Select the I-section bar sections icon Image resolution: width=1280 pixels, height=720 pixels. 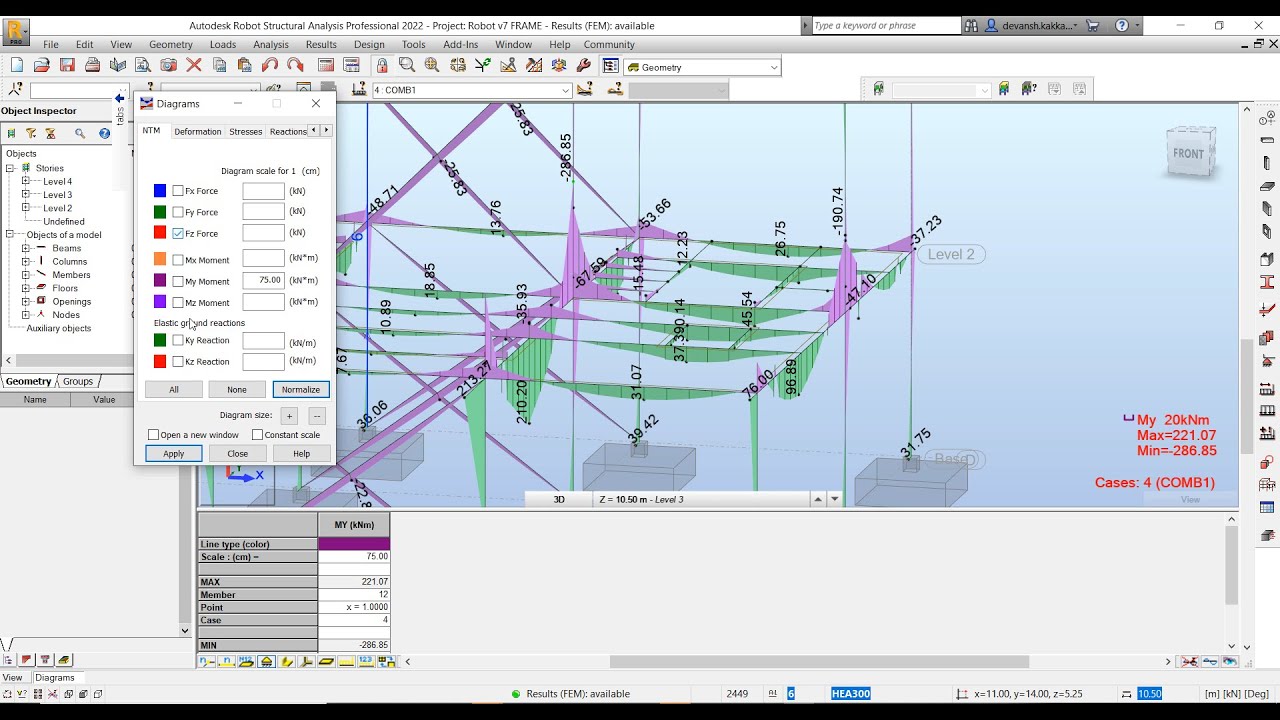pos(1268,283)
